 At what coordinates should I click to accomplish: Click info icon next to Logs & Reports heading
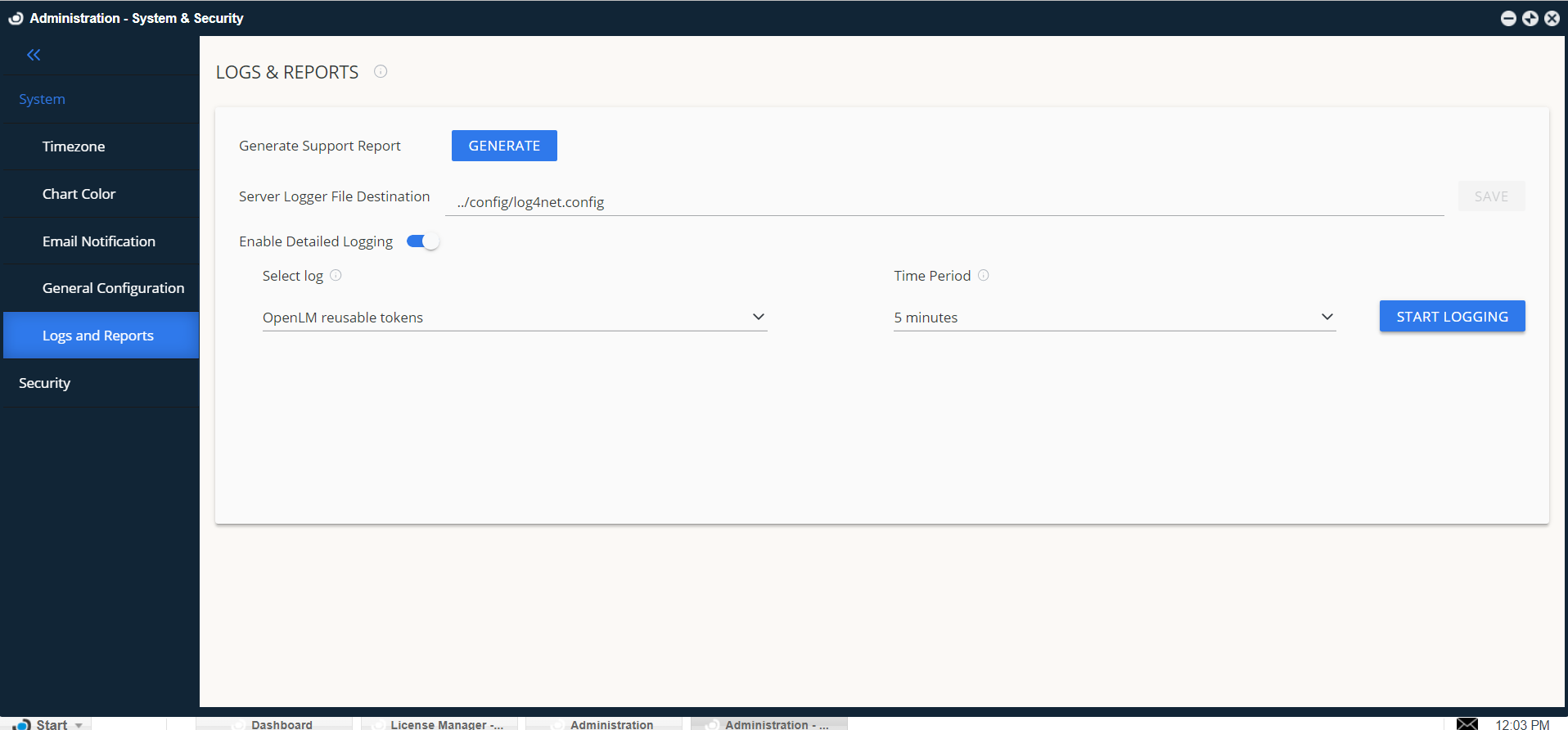381,71
